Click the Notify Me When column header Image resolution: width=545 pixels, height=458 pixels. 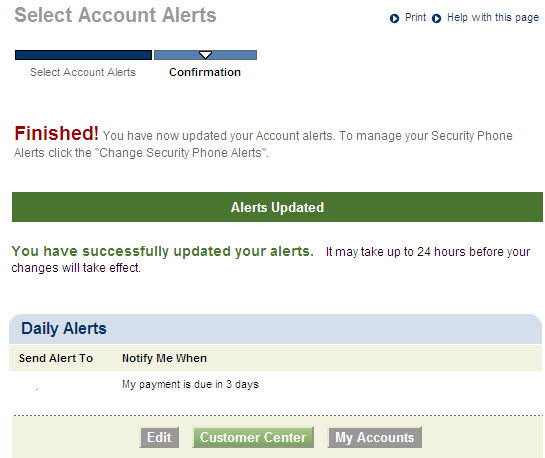(x=164, y=358)
